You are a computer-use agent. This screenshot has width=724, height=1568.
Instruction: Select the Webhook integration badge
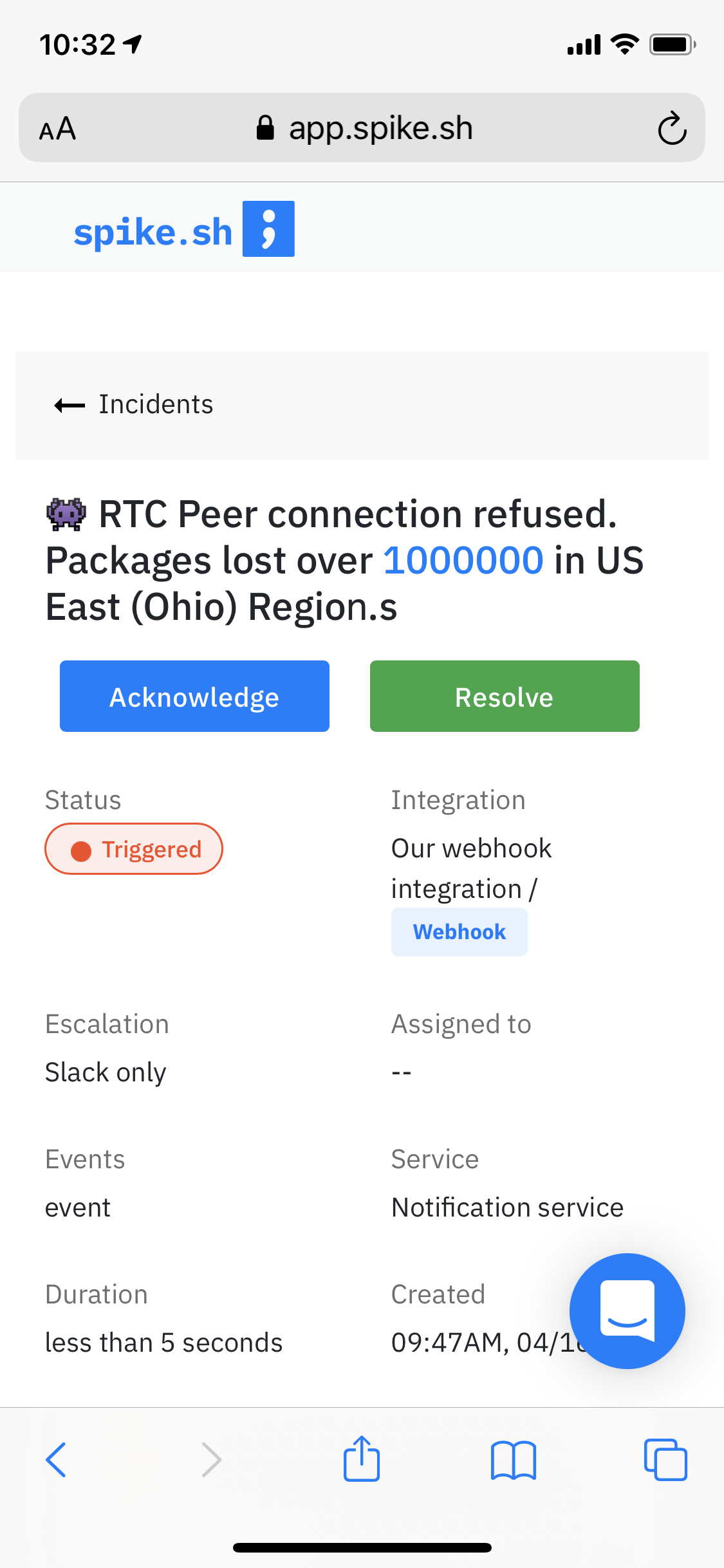459,932
